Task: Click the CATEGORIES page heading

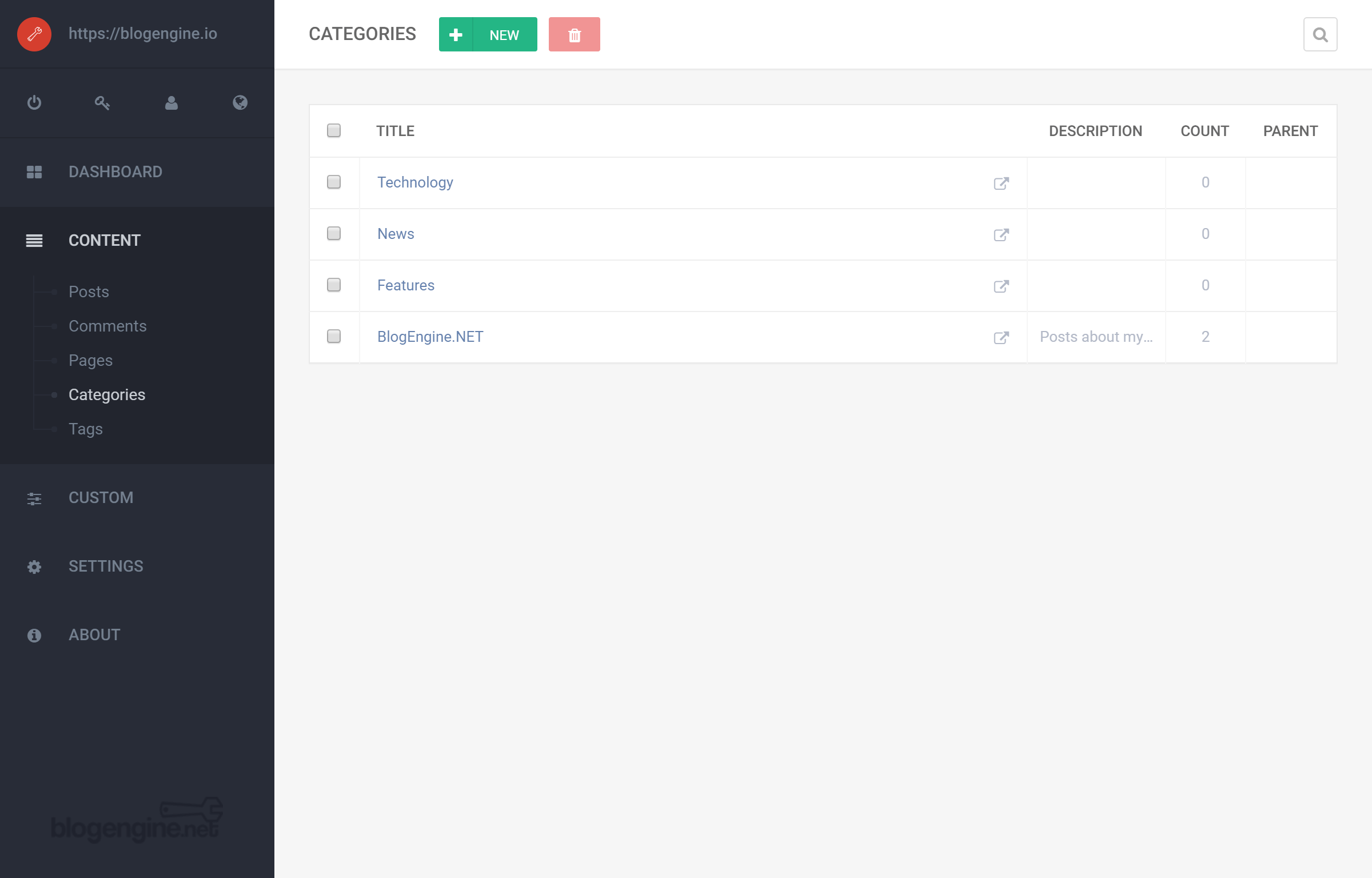Action: click(x=362, y=34)
